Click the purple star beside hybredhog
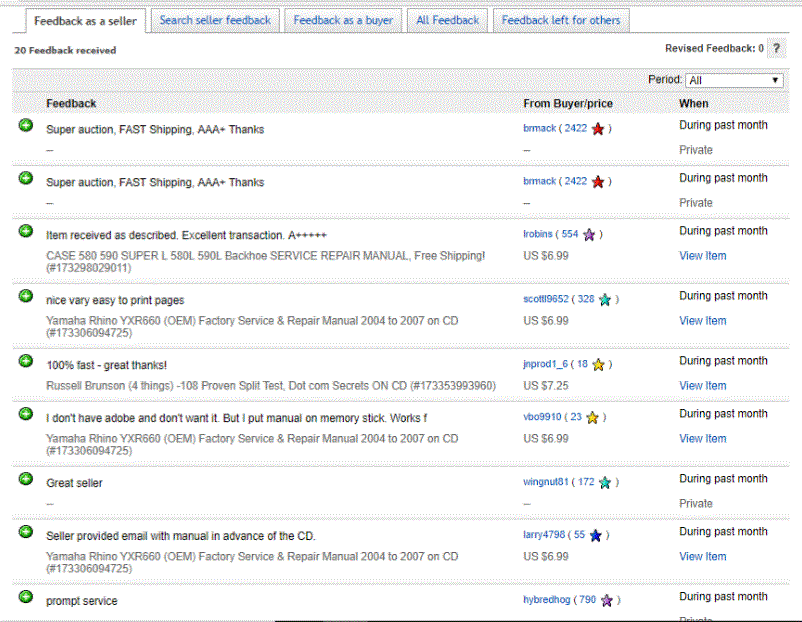Screen dimensions: 802x622 (606, 601)
